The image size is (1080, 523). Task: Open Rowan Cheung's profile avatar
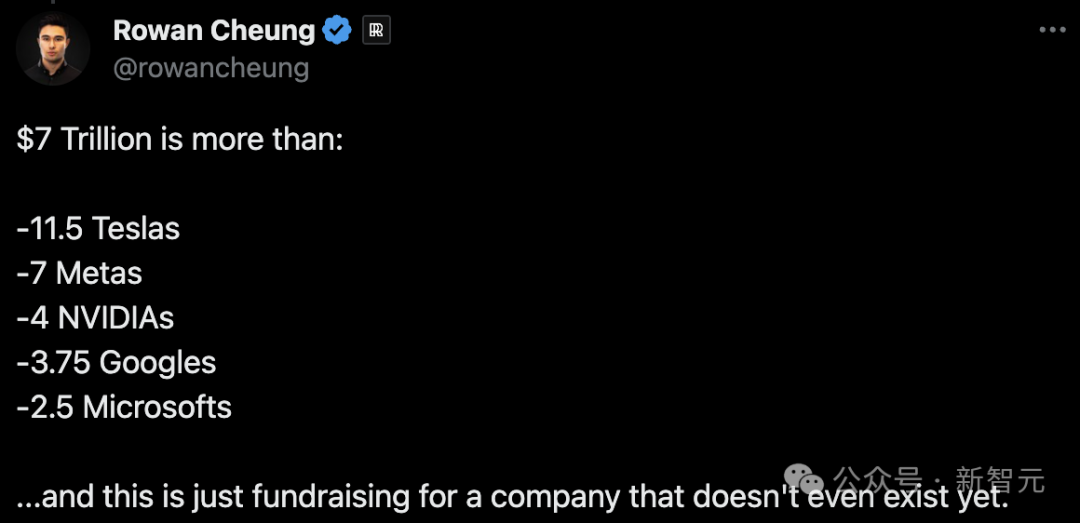tap(53, 48)
